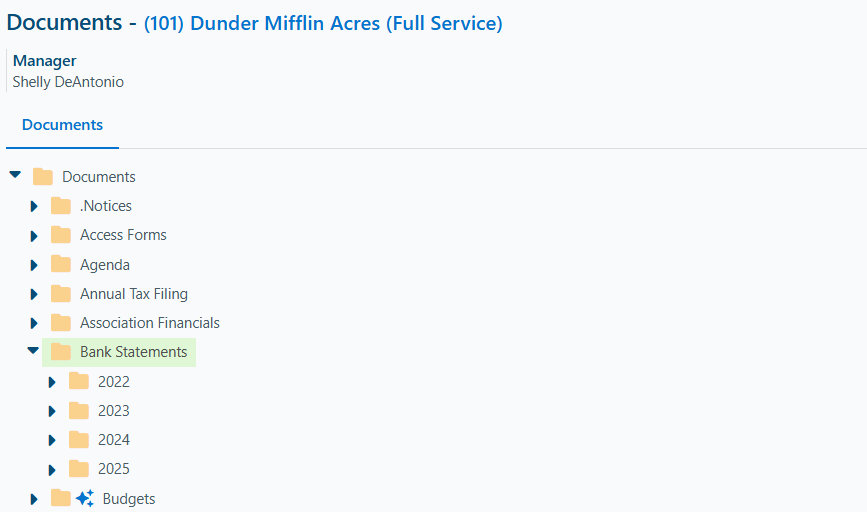This screenshot has height=512, width=867.
Task: Click the .Notices folder icon
Action: point(61,206)
